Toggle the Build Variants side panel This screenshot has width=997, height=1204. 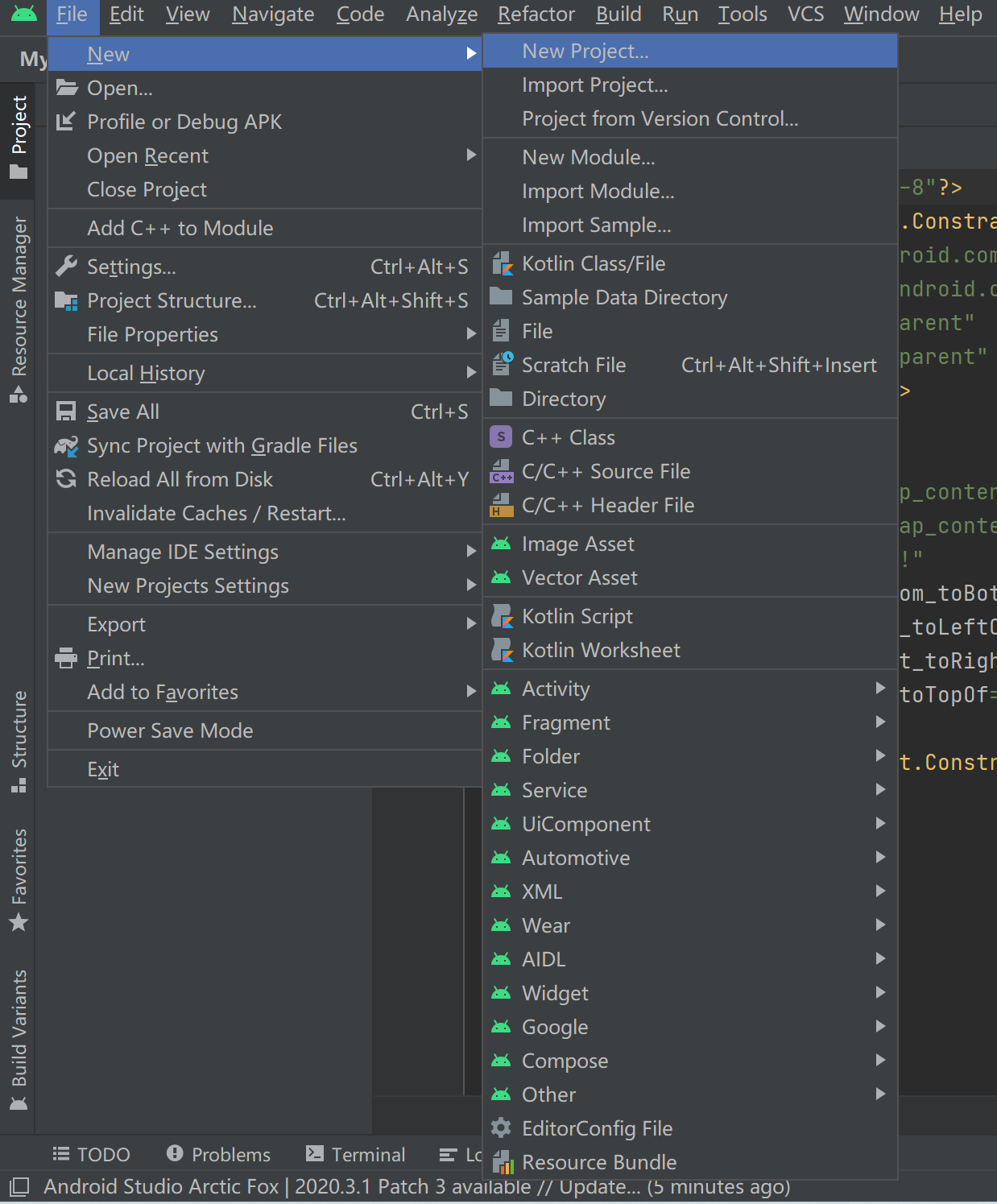[x=18, y=1039]
